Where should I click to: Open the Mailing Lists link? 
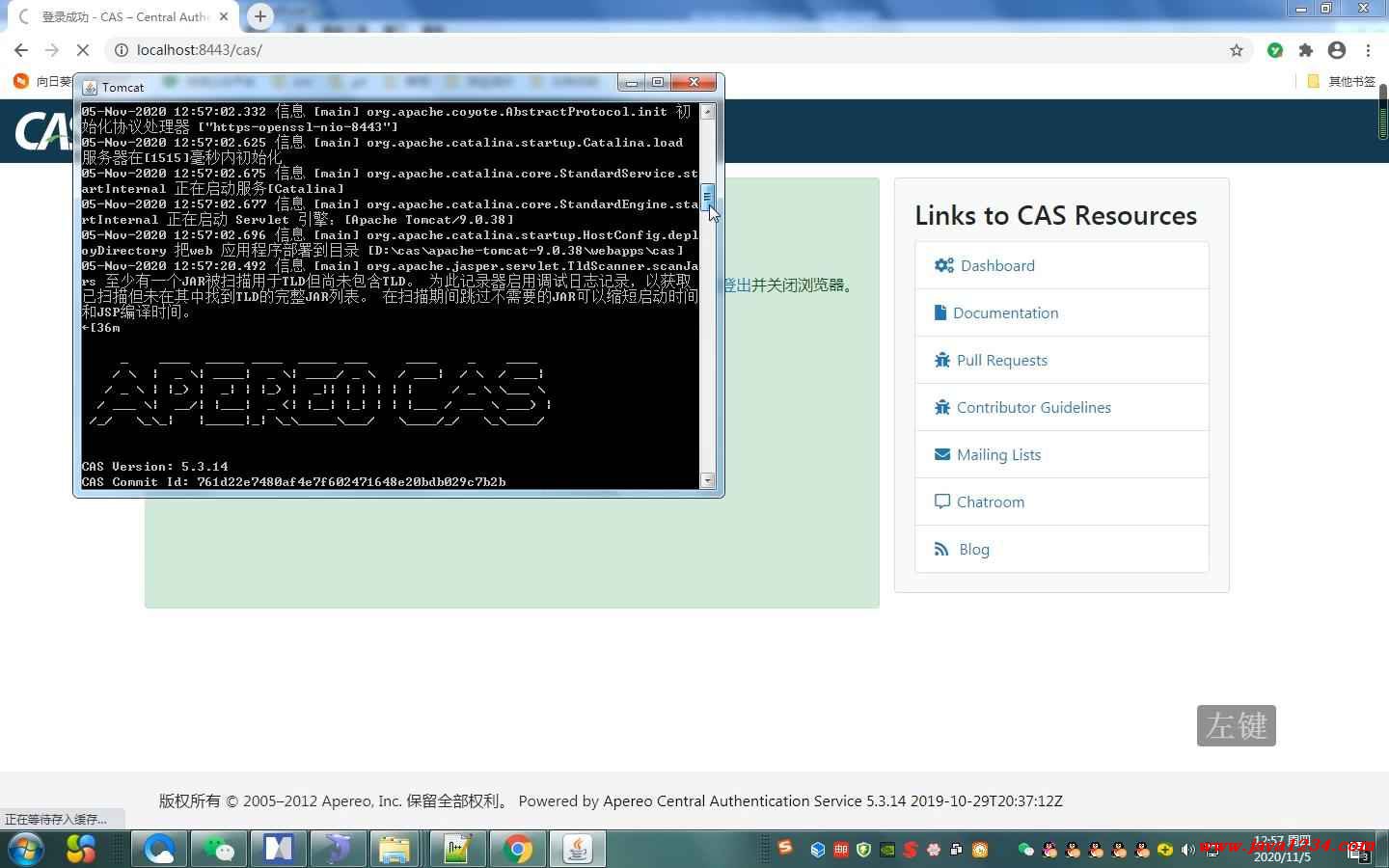tap(998, 454)
